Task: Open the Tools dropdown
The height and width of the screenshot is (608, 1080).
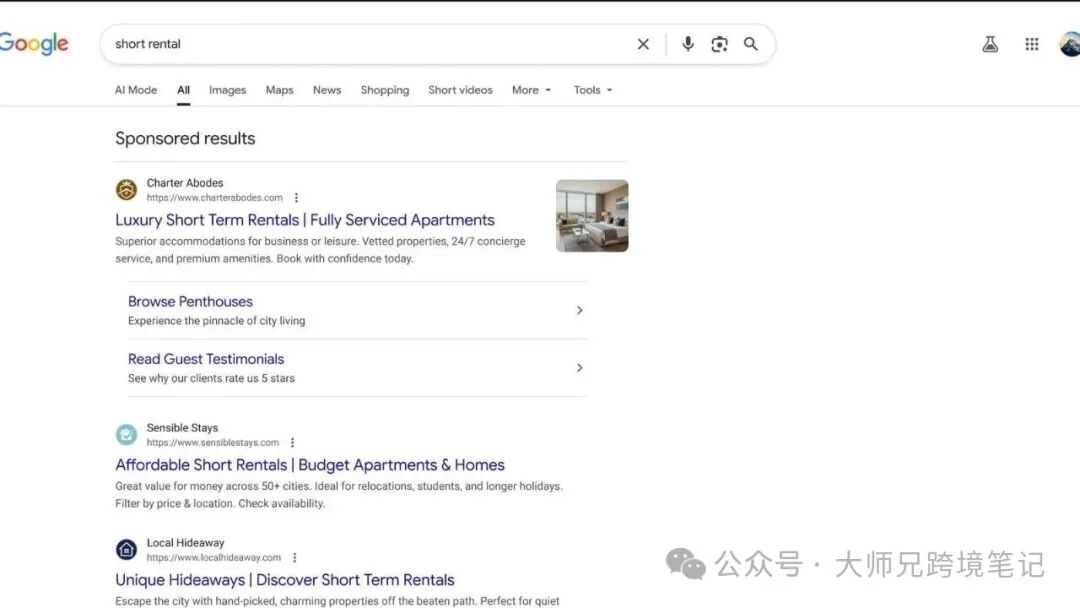Action: tap(593, 90)
